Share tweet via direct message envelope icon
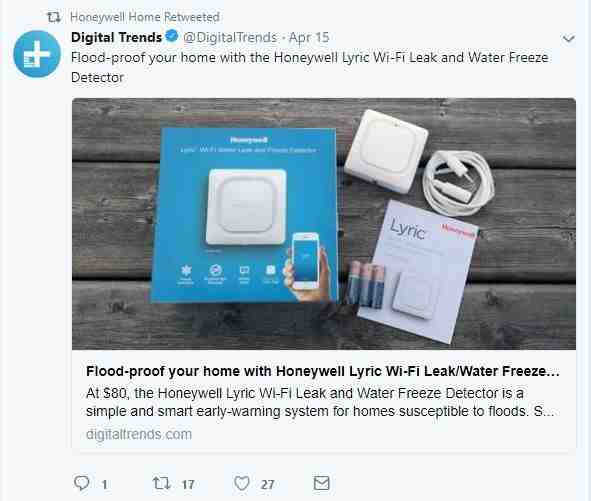 [322, 483]
